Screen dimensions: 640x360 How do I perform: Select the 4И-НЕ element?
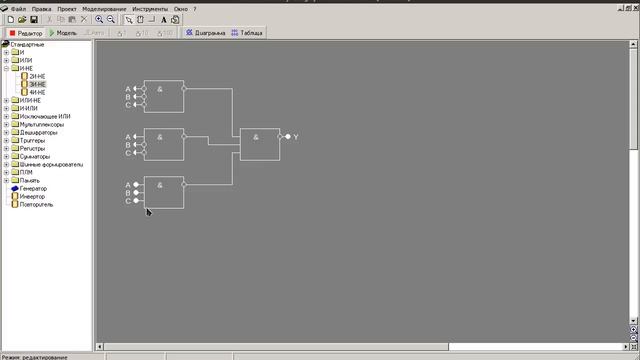(37, 92)
